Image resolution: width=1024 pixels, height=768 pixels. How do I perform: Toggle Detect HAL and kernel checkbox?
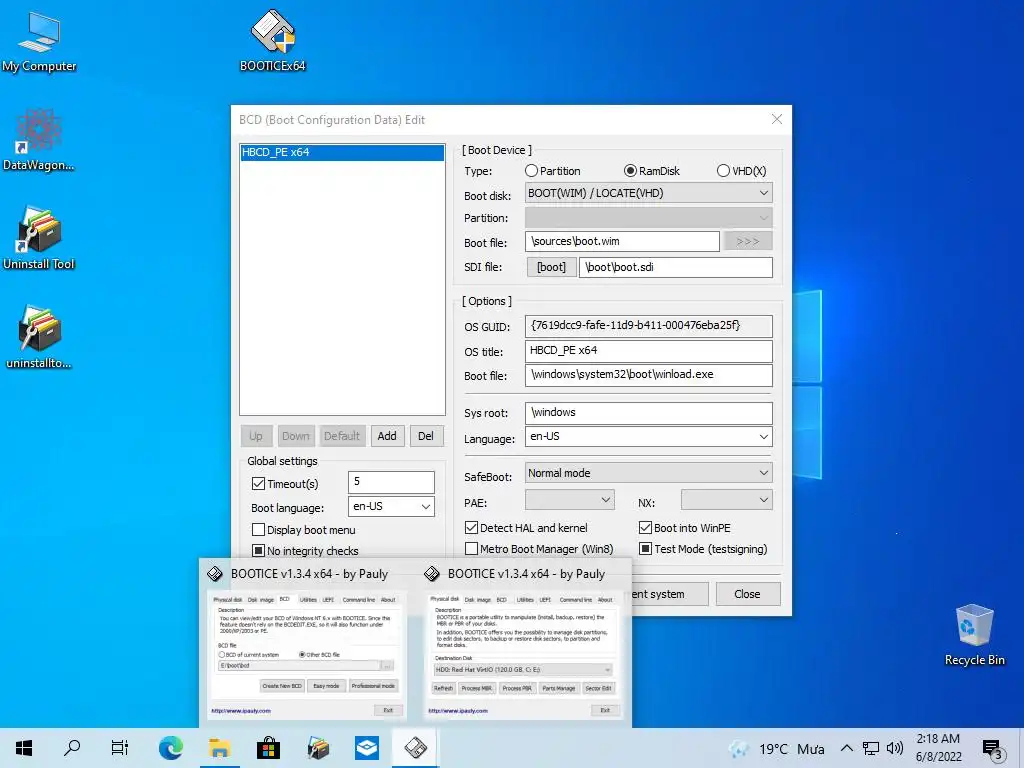coord(472,527)
